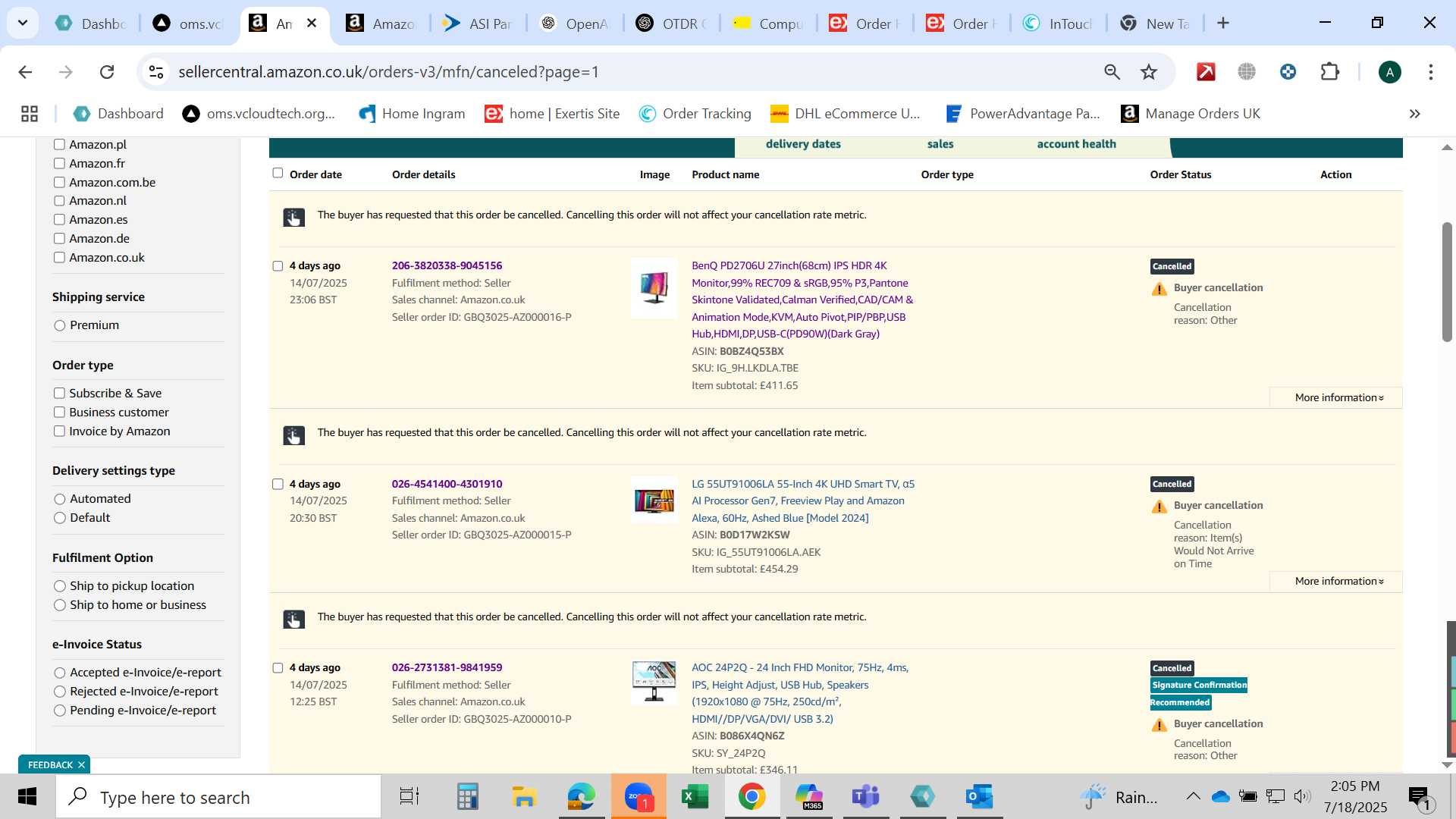The height and width of the screenshot is (819, 1456).
Task: Switch to the oms.vc browser tab
Action: pos(188,24)
